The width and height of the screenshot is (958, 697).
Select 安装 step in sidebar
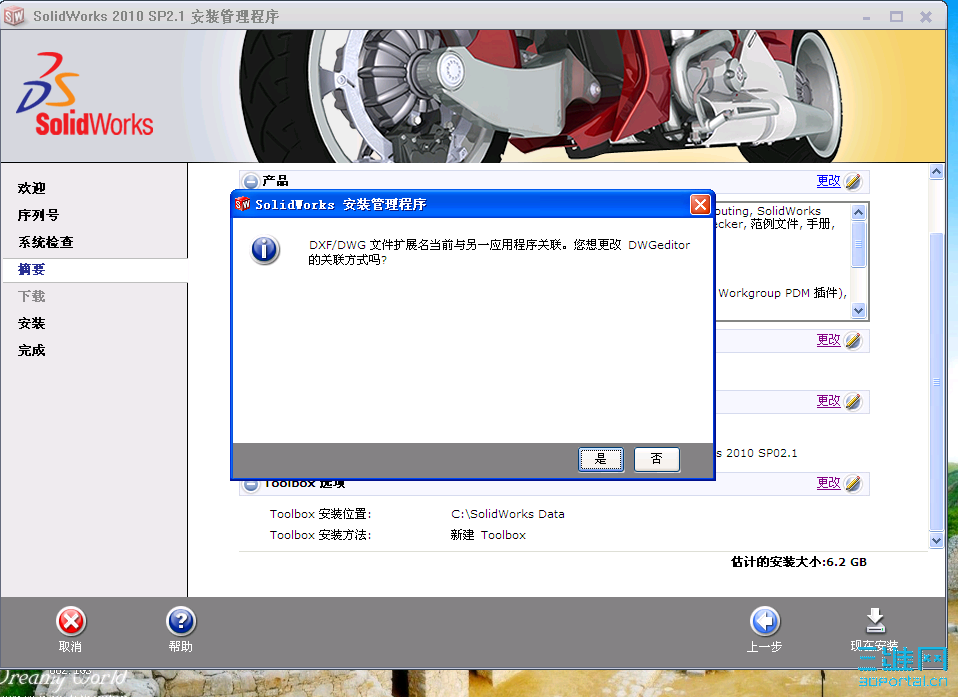(x=32, y=323)
